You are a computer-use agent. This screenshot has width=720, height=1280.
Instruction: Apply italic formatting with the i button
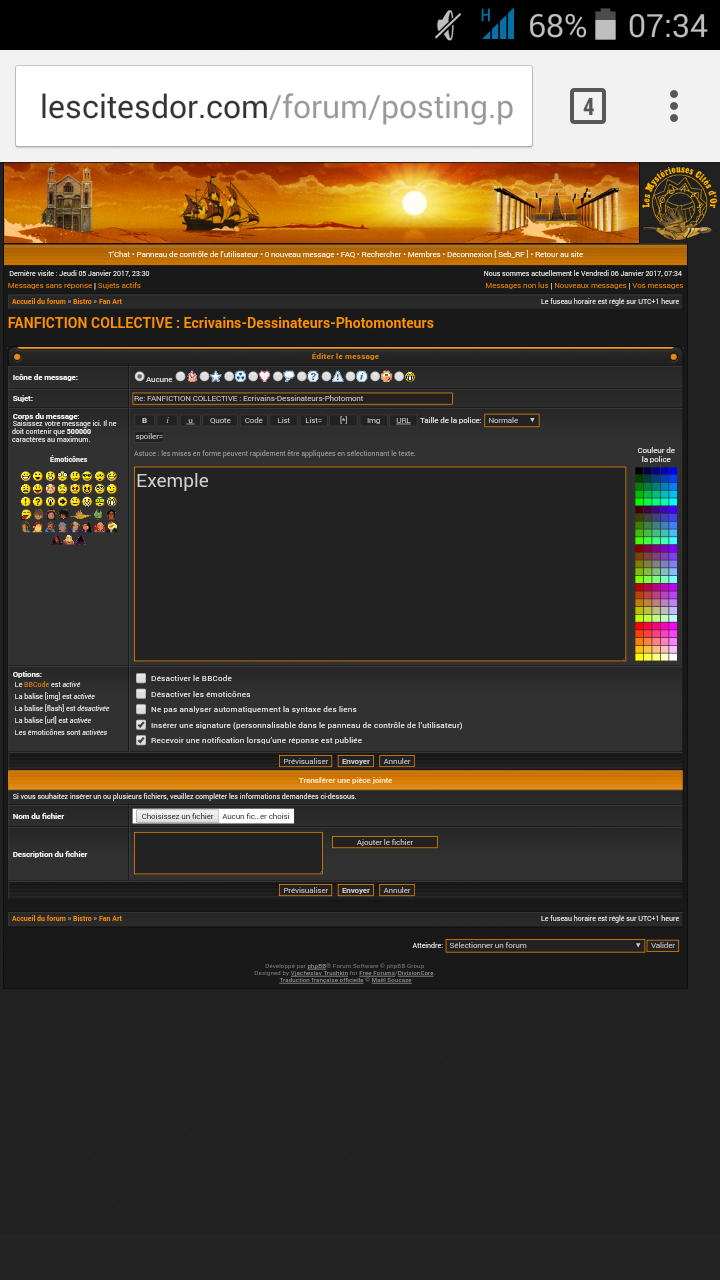168,421
